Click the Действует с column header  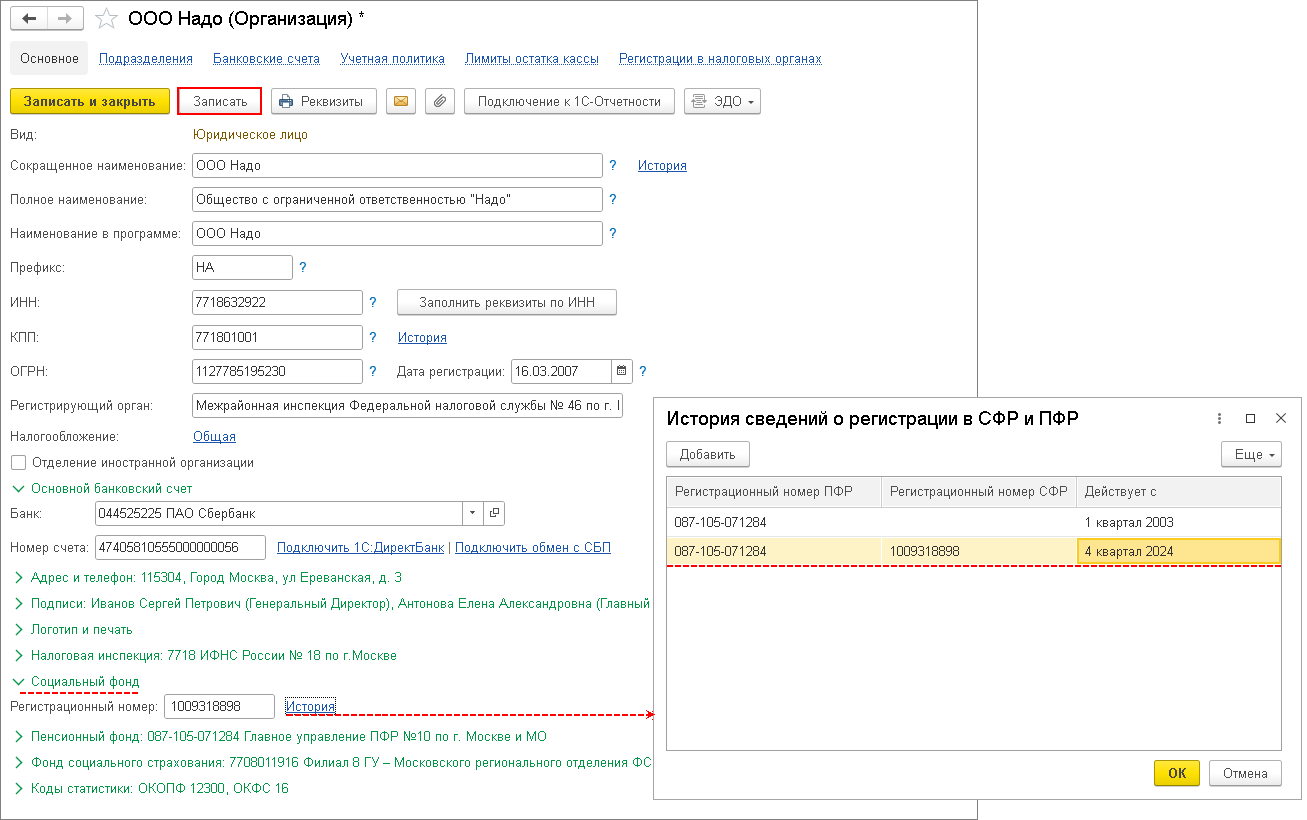pos(1179,492)
